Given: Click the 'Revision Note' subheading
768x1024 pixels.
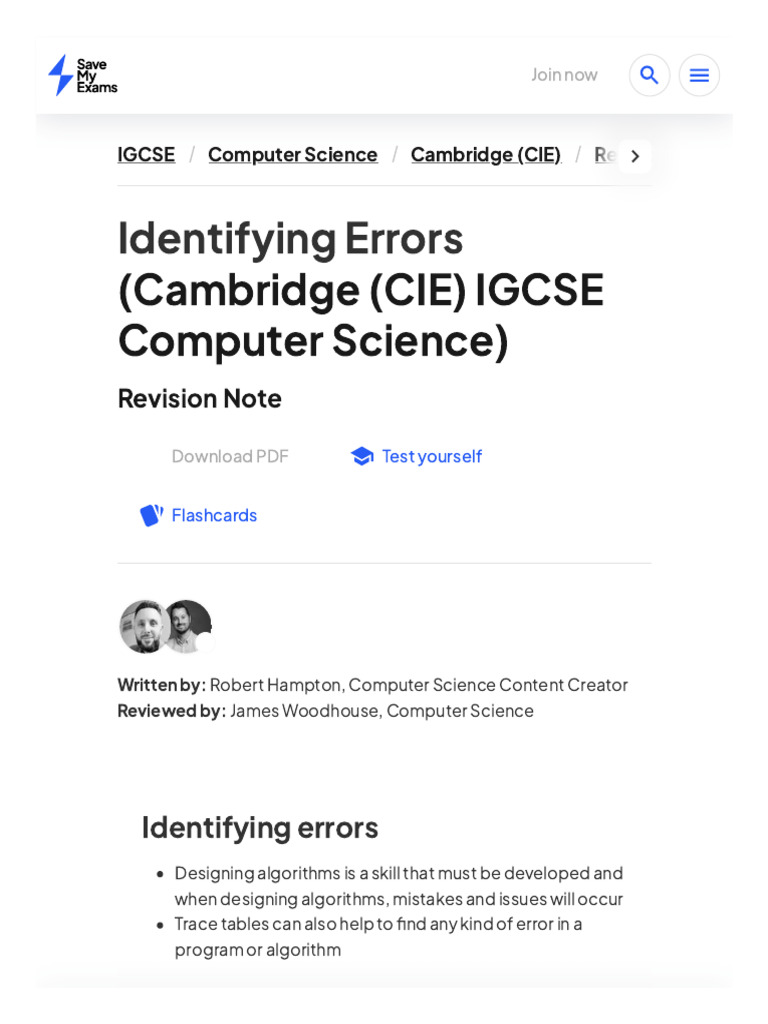Looking at the screenshot, I should tap(199, 398).
